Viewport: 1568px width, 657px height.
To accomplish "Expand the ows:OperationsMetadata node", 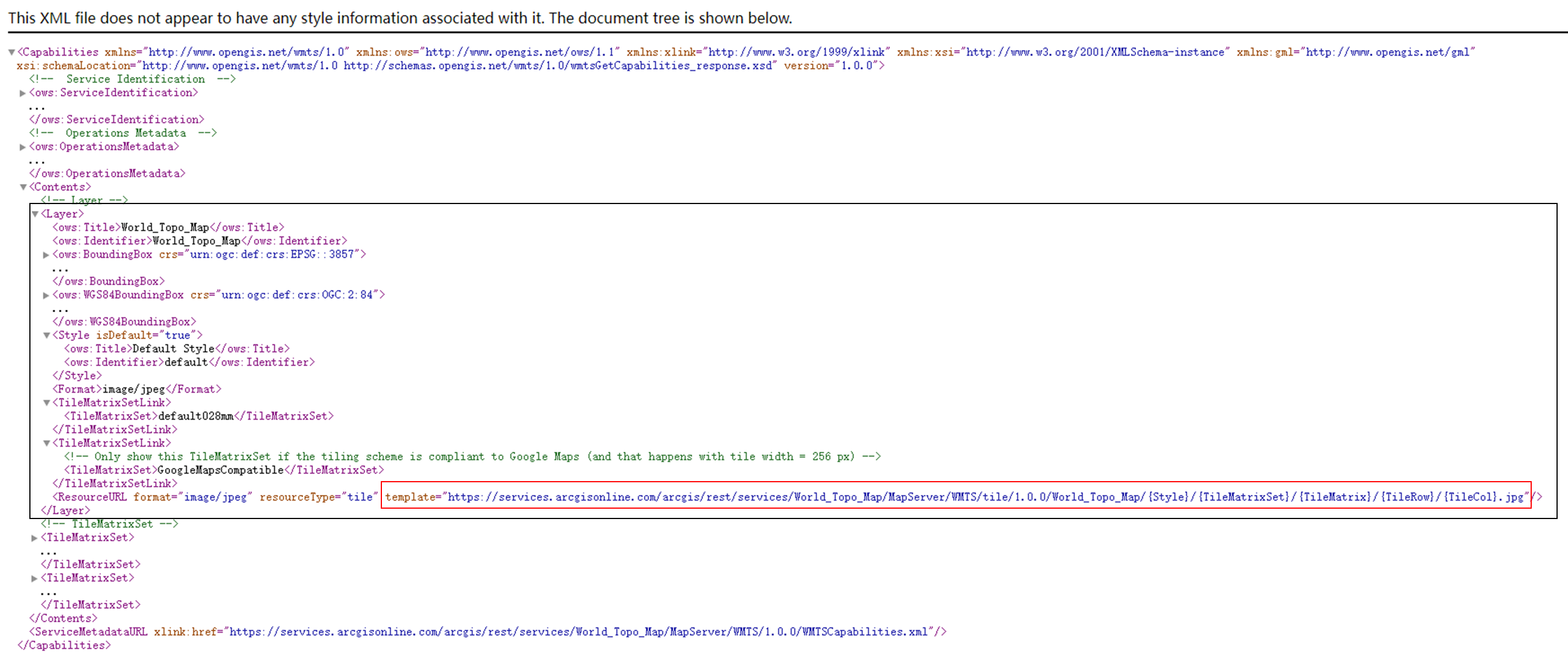I will click(x=22, y=147).
